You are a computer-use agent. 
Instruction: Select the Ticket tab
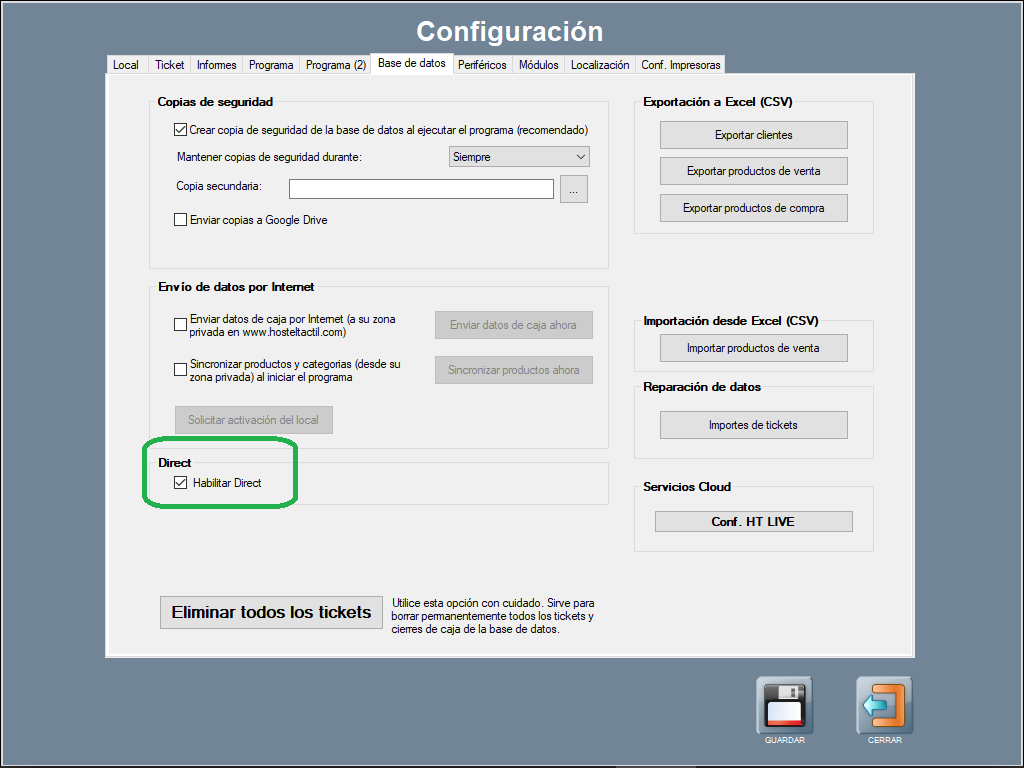(x=169, y=65)
